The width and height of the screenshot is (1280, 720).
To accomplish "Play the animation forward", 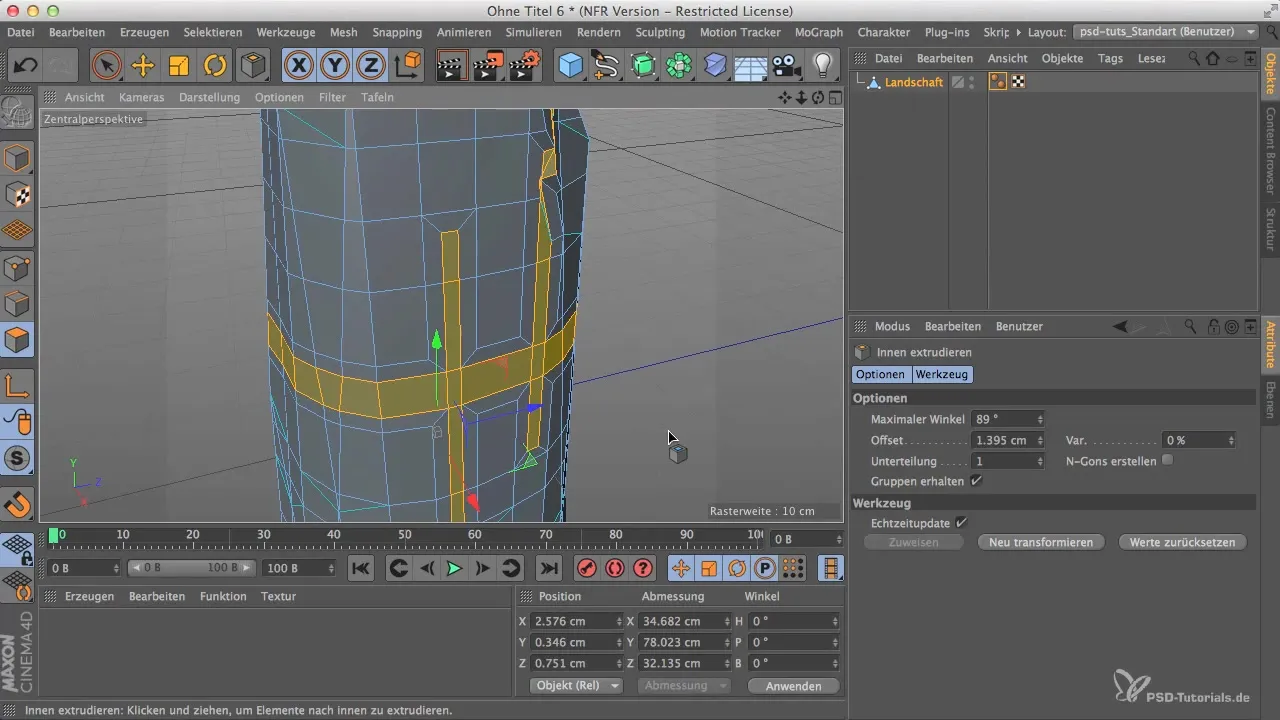I will [x=453, y=568].
